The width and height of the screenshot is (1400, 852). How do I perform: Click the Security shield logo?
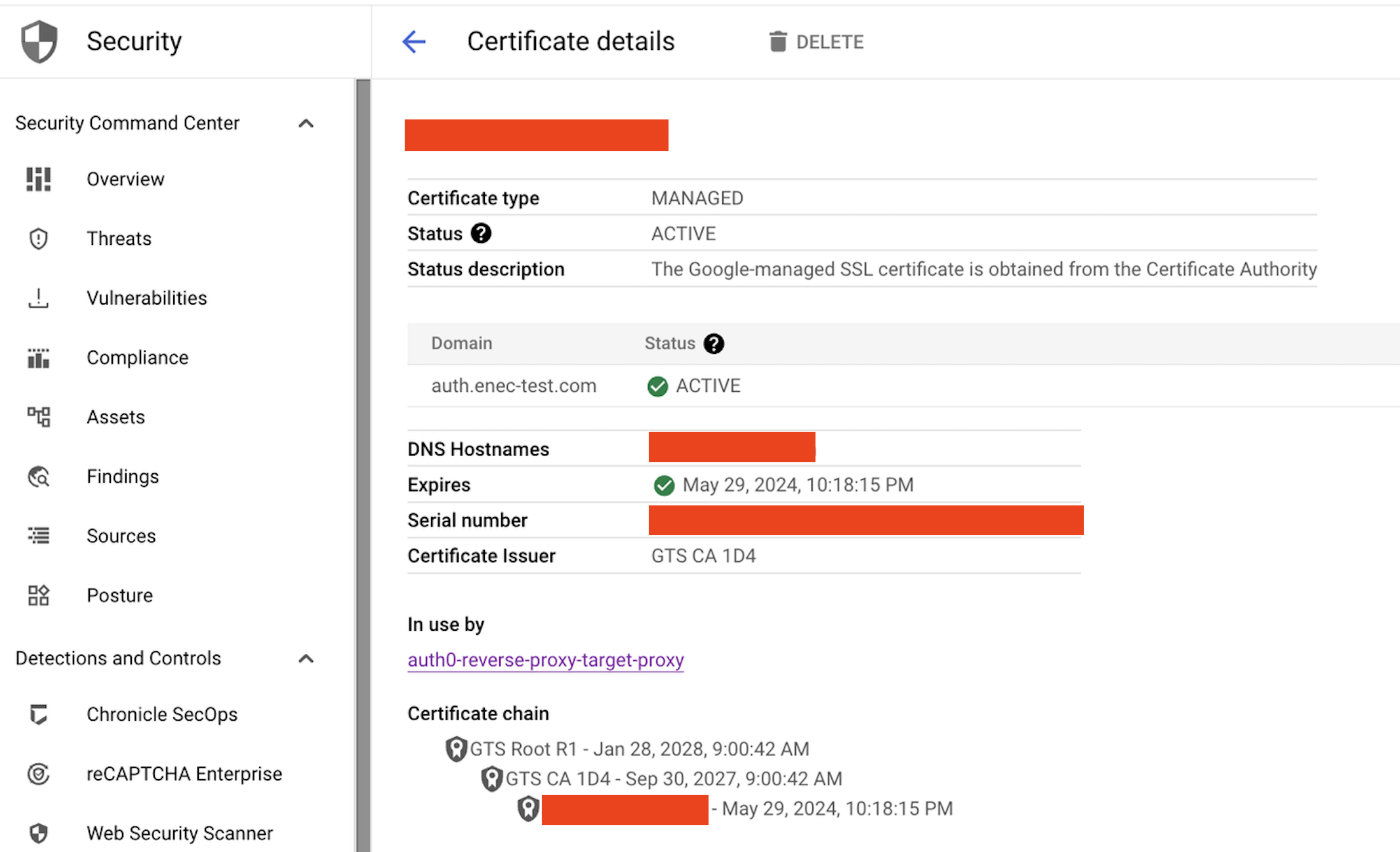pyautogui.click(x=39, y=41)
